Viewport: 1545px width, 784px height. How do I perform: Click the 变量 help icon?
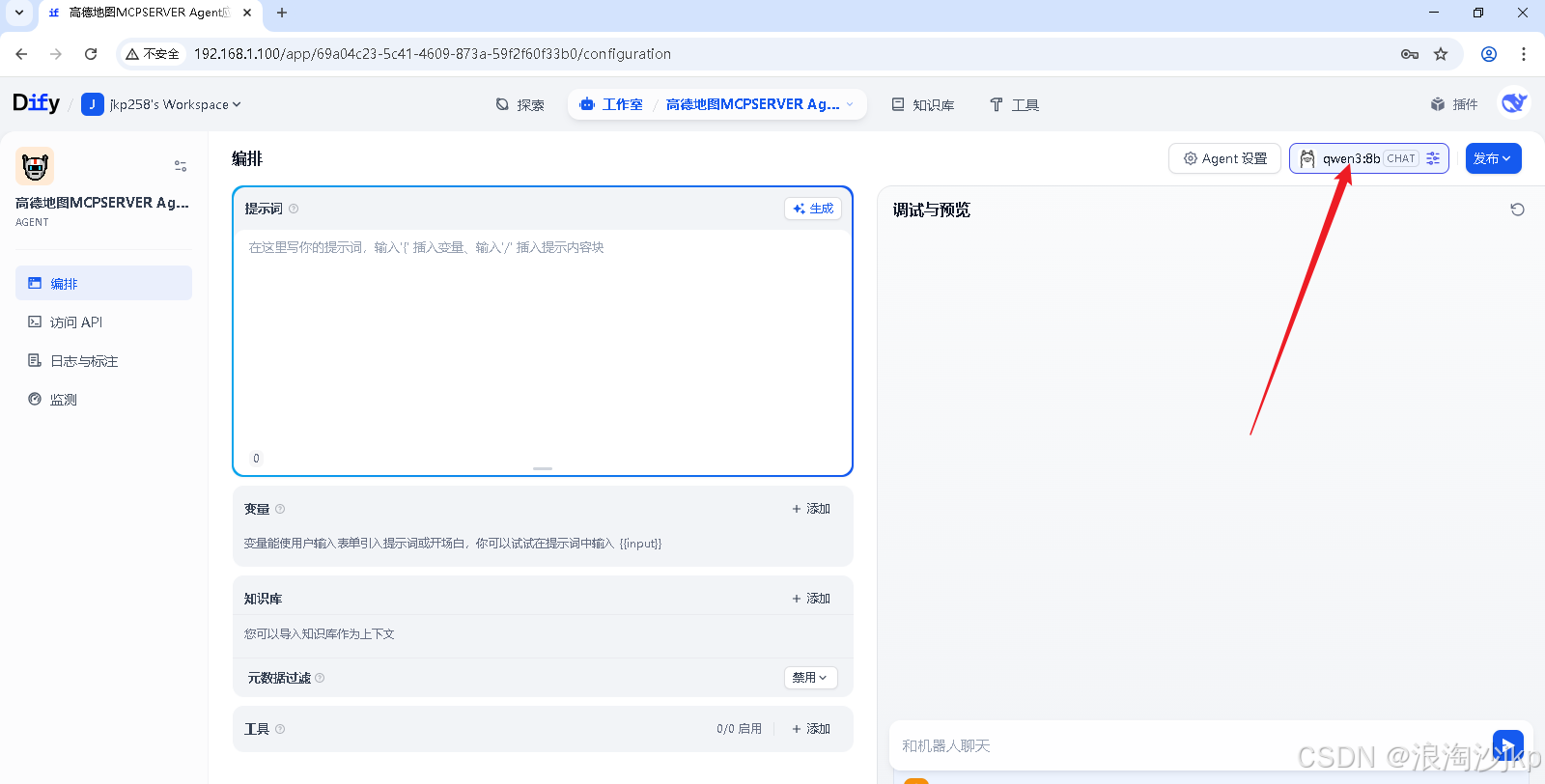click(x=280, y=509)
